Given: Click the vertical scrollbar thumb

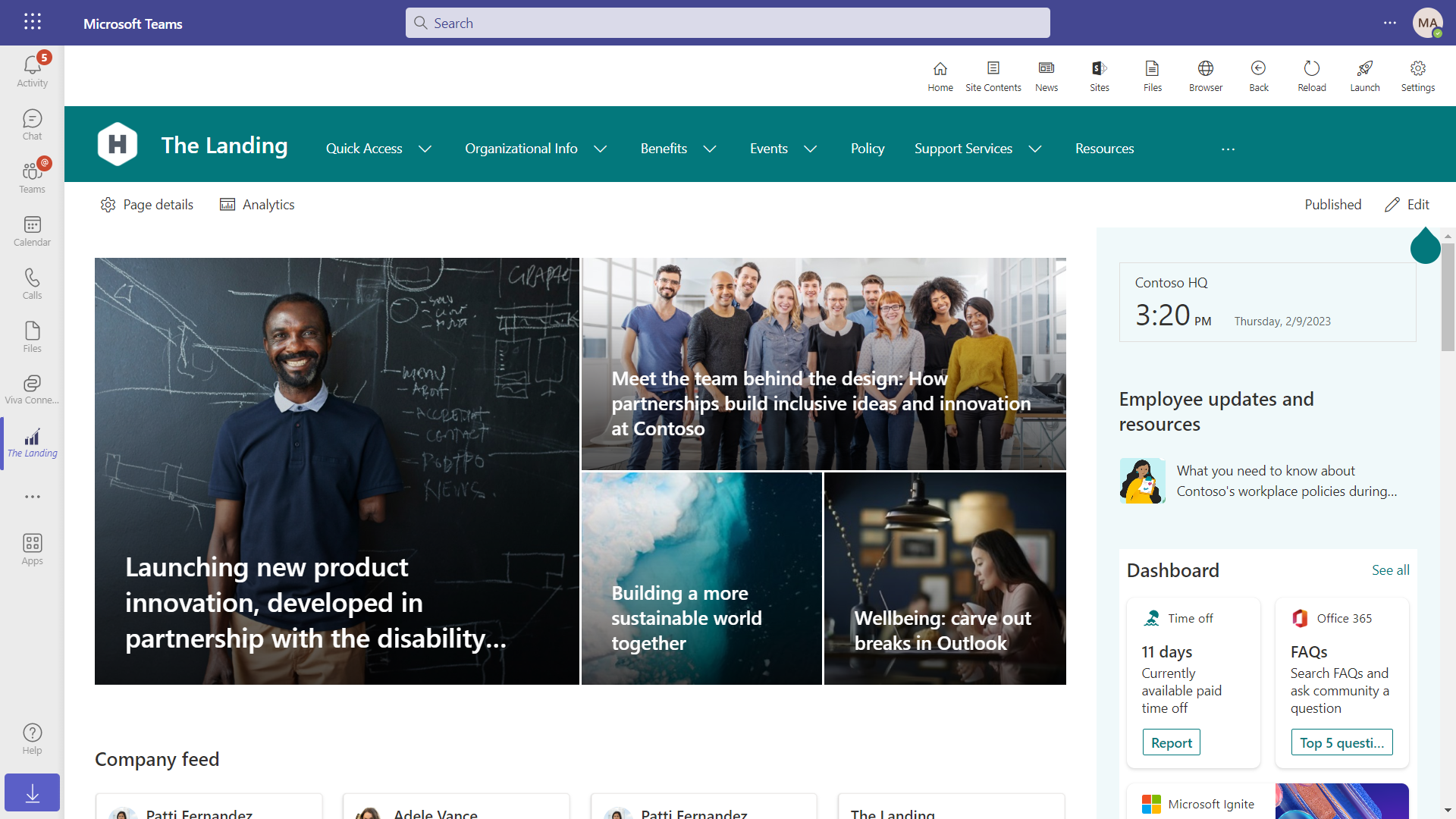Looking at the screenshot, I should 1448,297.
